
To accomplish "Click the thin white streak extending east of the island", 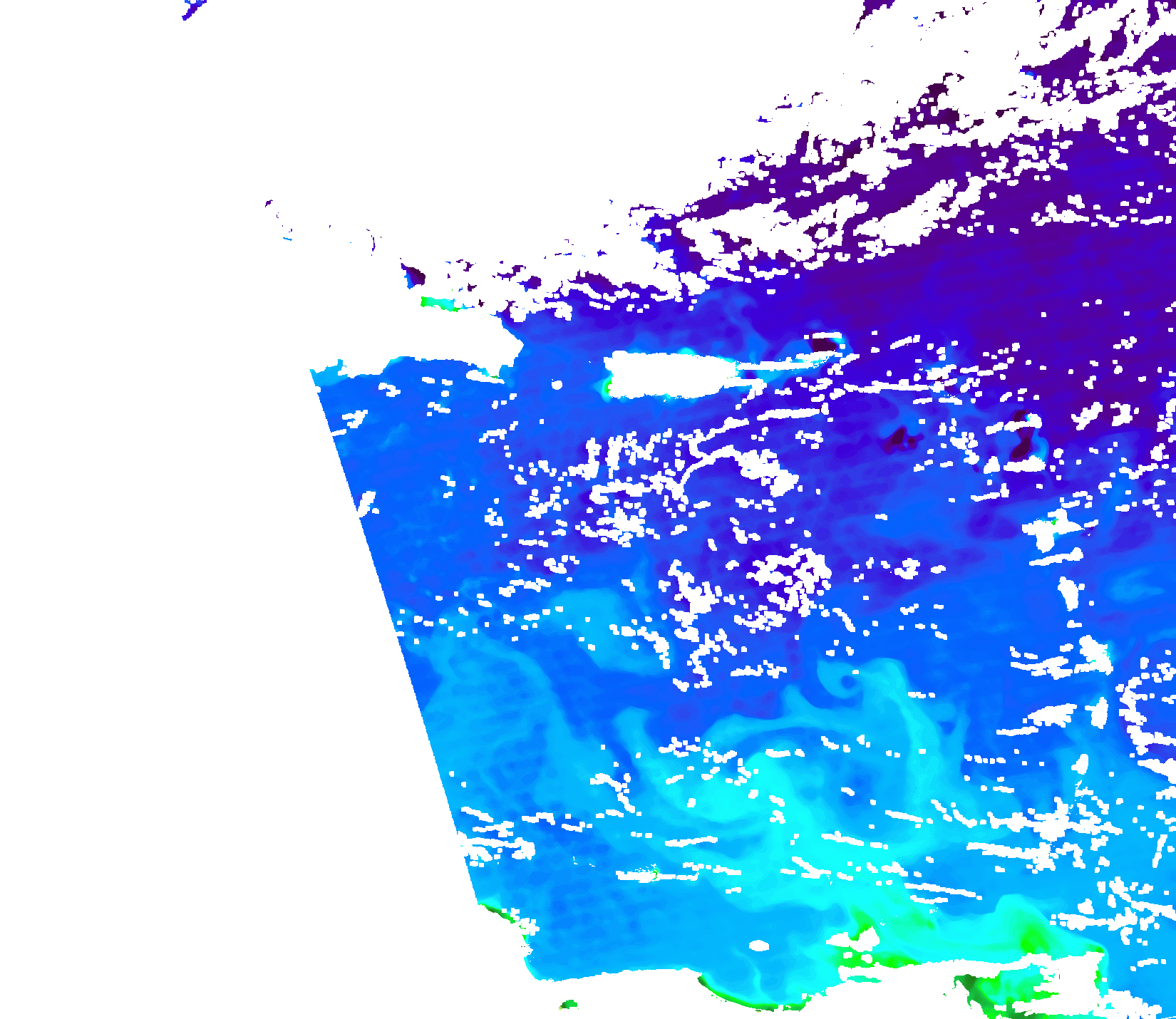I will coord(784,366).
